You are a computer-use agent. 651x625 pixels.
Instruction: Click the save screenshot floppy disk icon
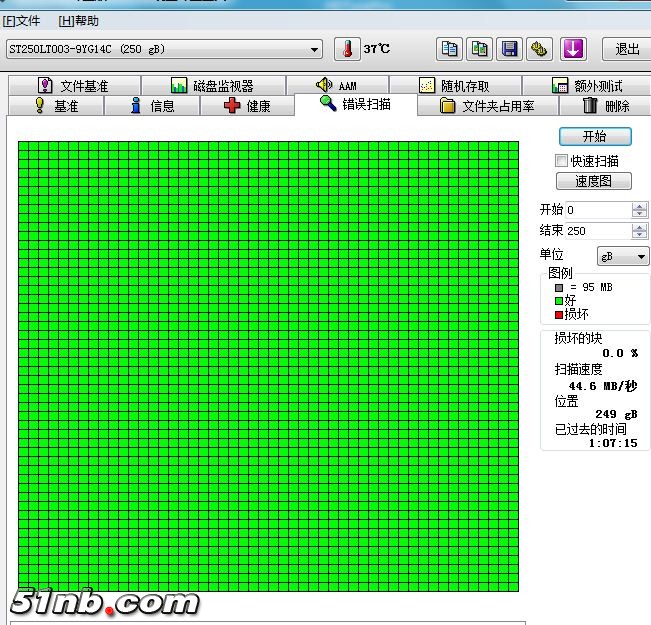[510, 49]
